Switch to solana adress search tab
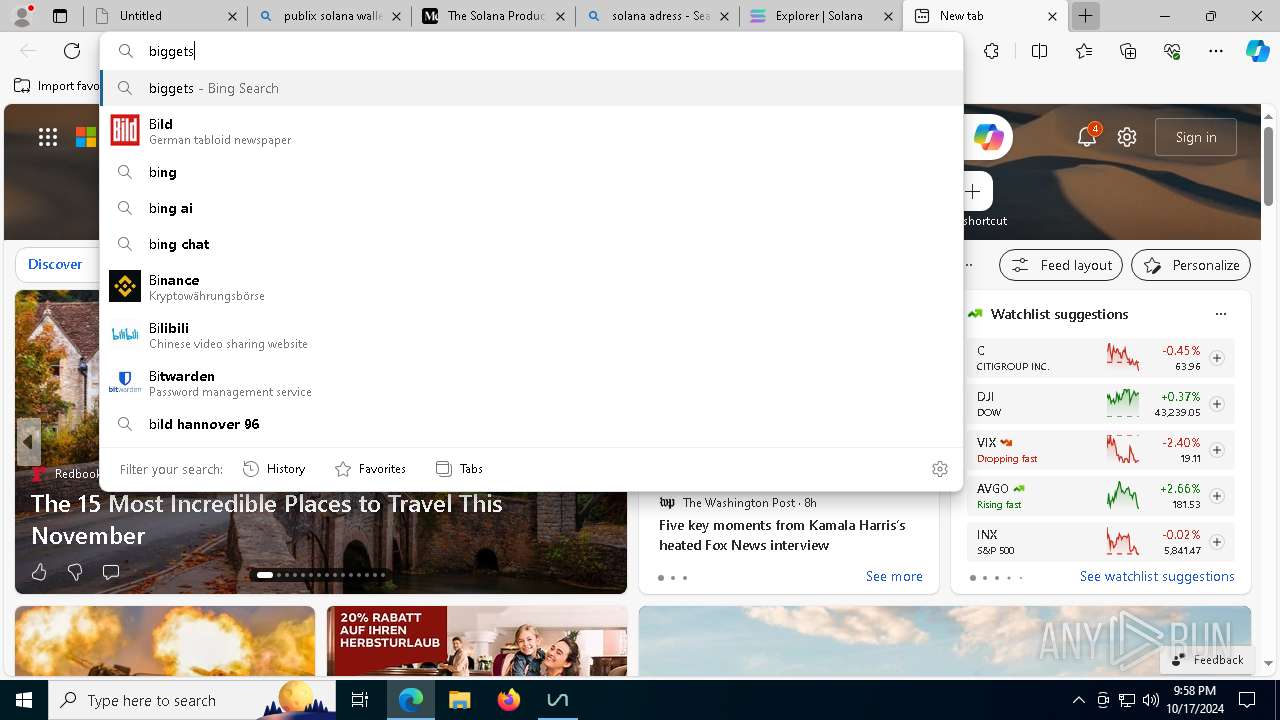This screenshot has height=720, width=1280. tap(657, 16)
